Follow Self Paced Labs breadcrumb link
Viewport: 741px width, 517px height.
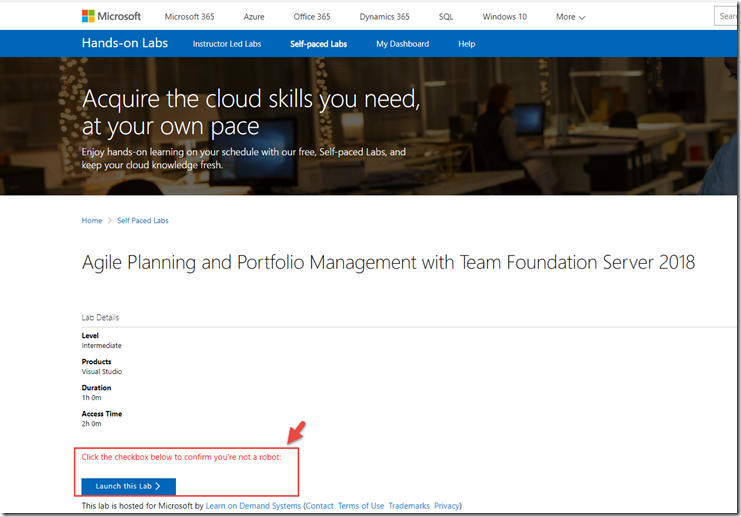coord(143,221)
